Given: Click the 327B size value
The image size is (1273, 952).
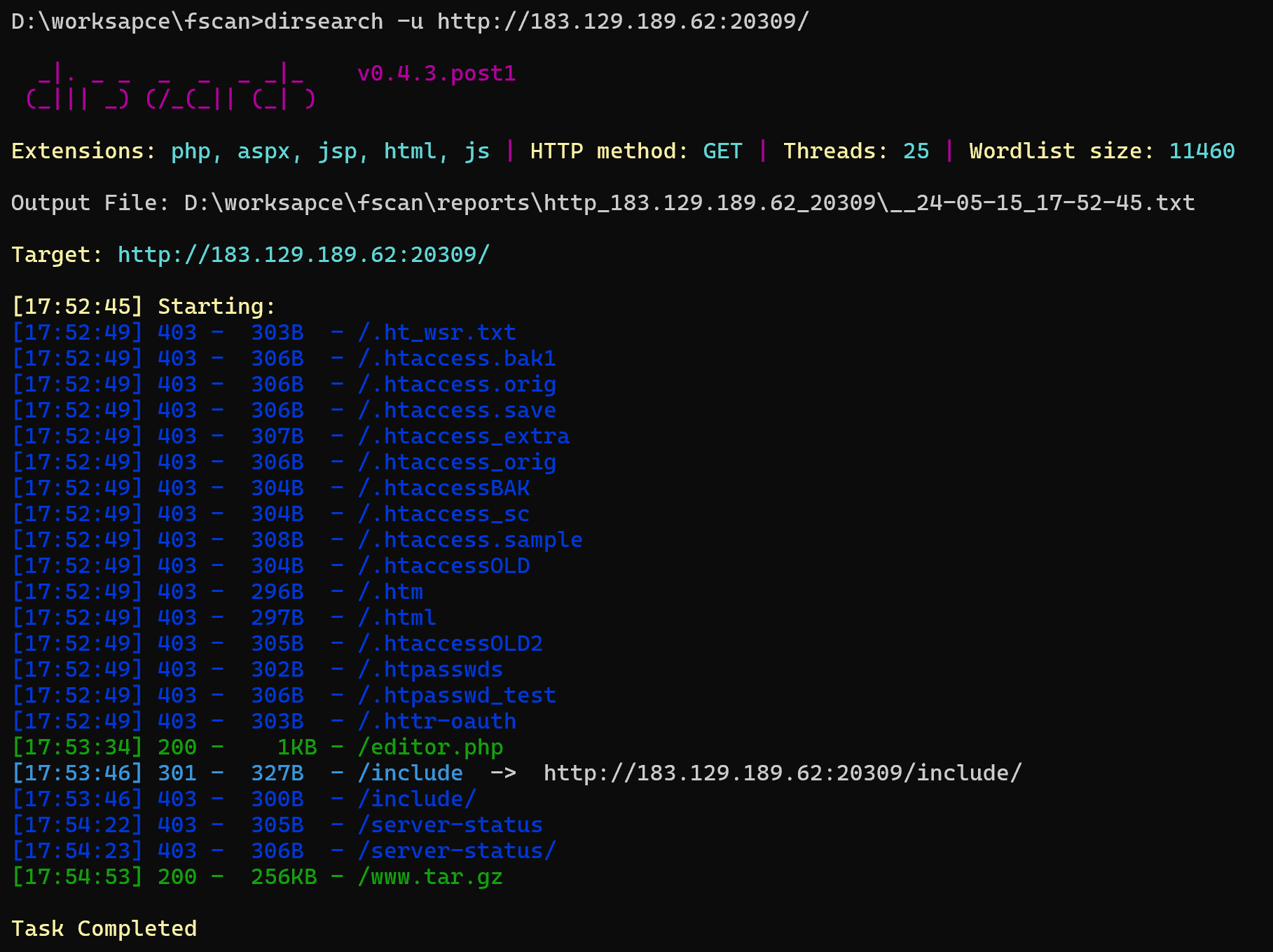Looking at the screenshot, I should coord(277,773).
